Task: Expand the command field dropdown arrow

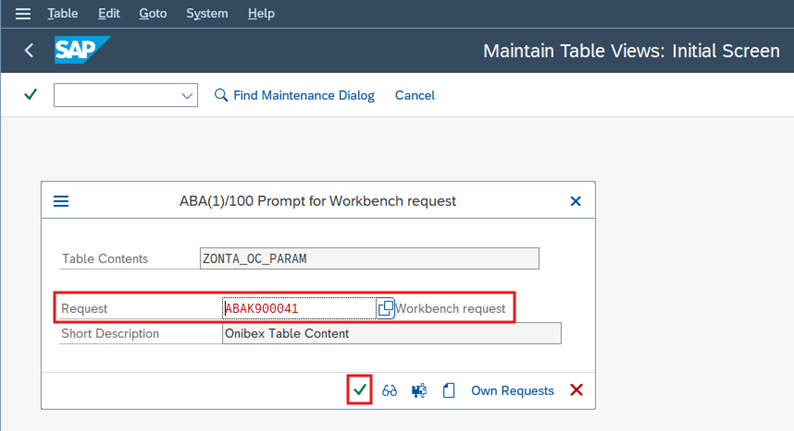Action: (187, 96)
